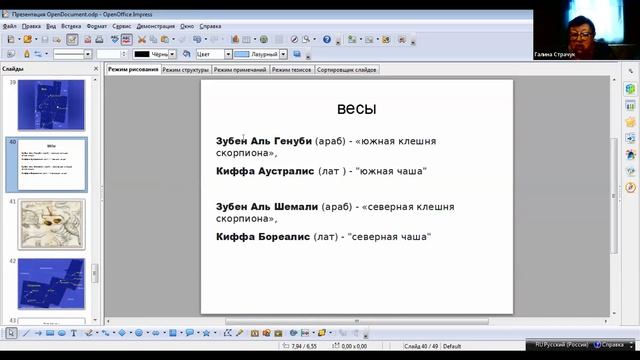Click the New document icon
Screen dimensions: 640x360
(x=11, y=40)
